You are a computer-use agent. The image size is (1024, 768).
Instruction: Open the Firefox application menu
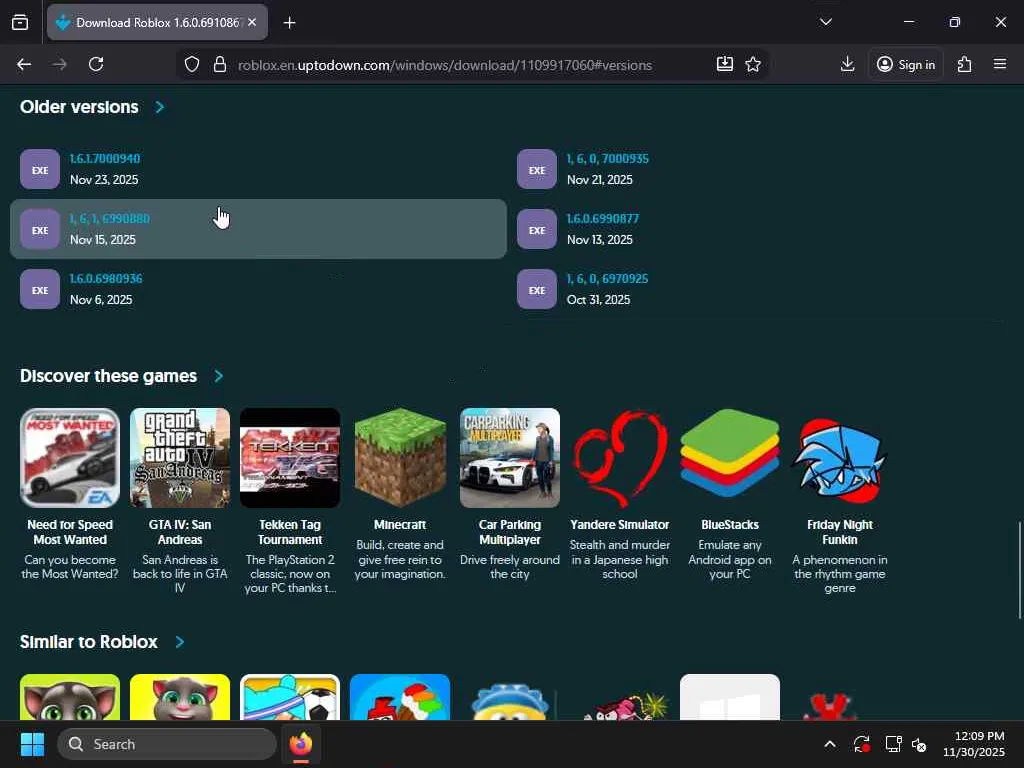coord(1000,64)
